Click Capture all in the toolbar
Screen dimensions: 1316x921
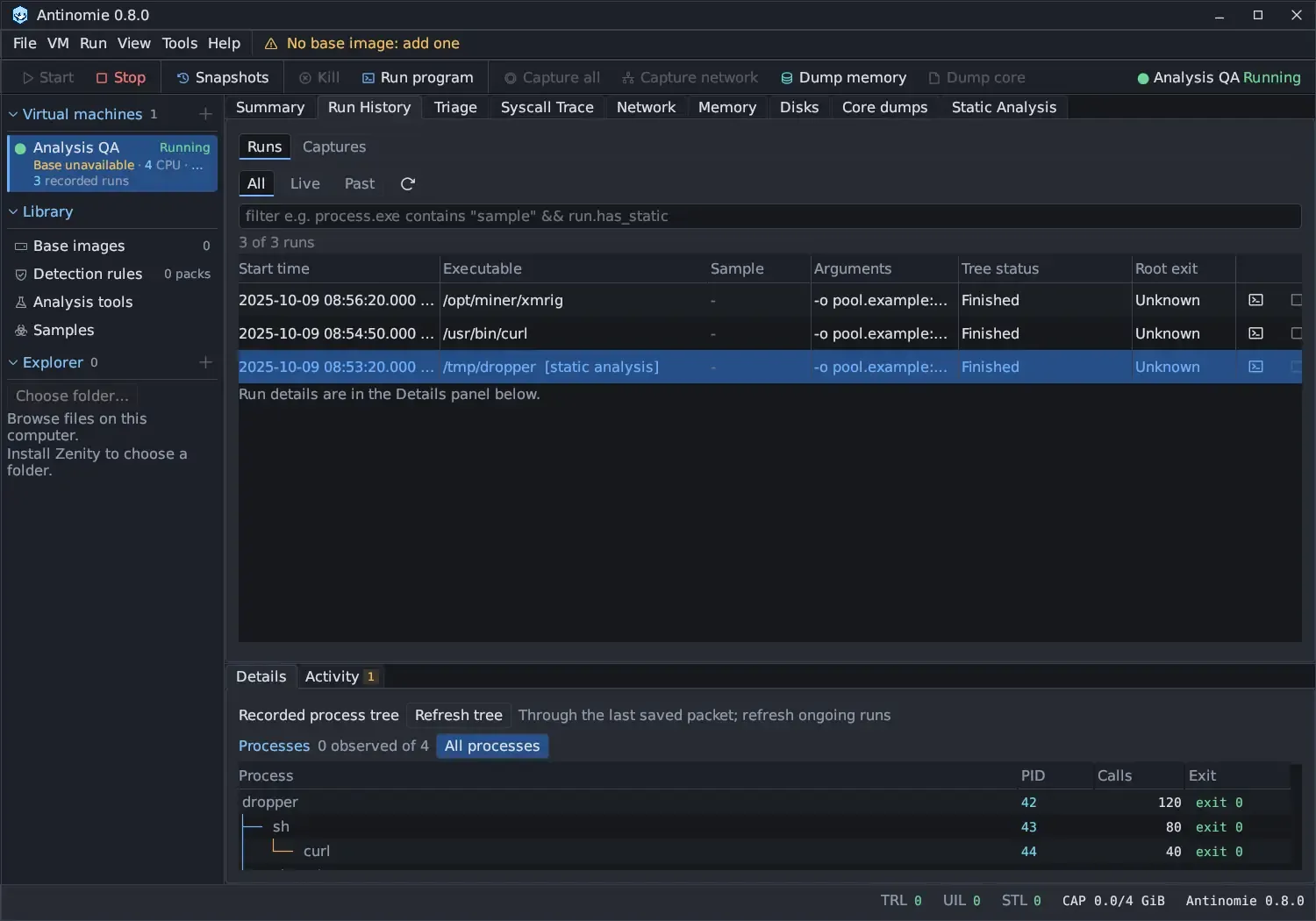552,77
